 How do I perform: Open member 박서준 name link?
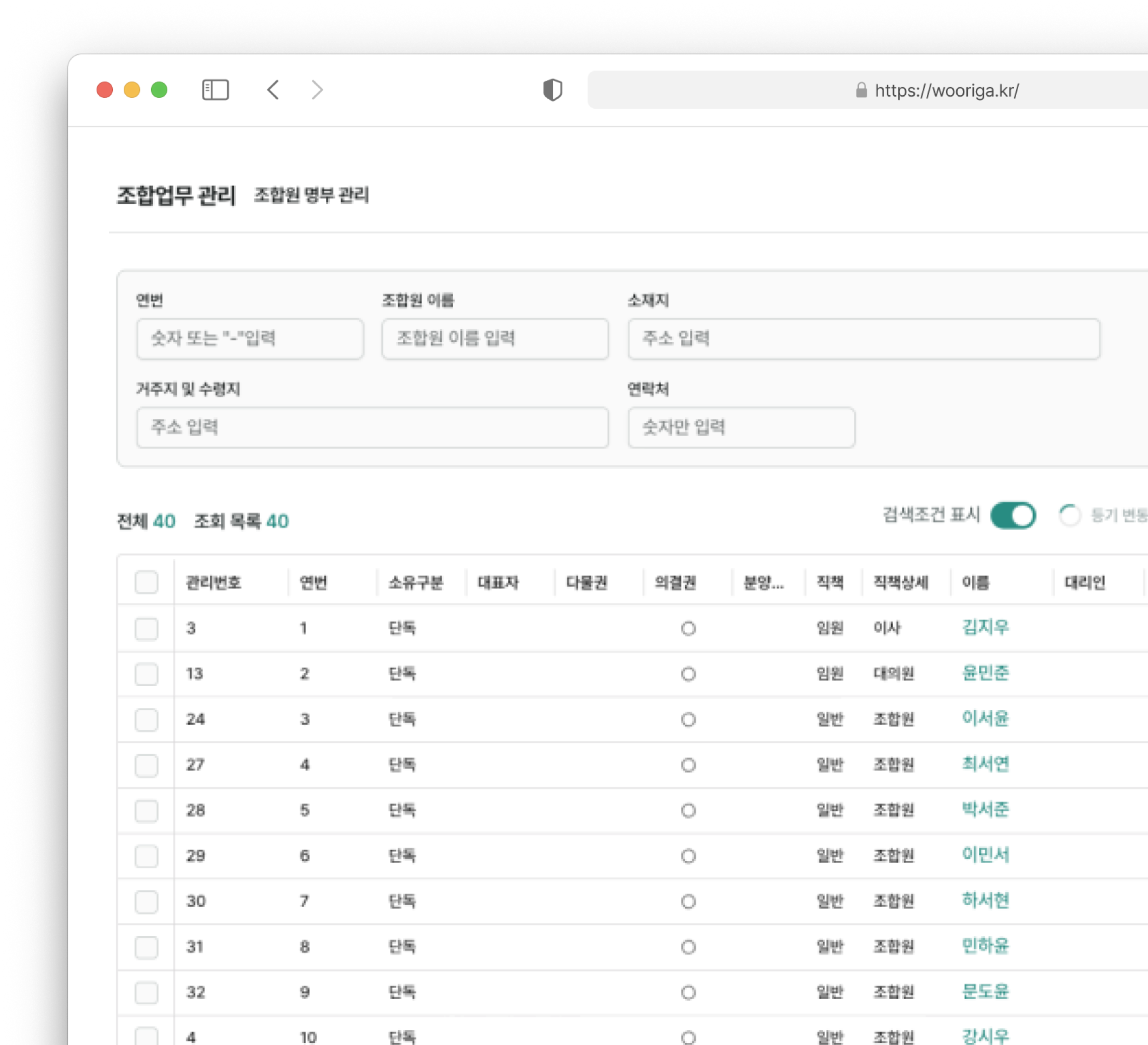click(x=984, y=809)
